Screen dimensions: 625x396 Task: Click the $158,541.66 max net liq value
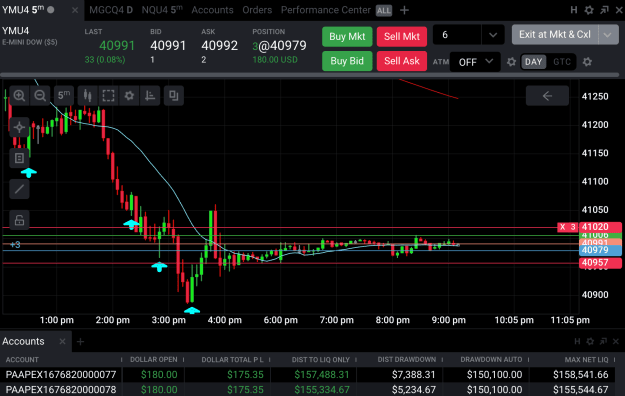click(581, 375)
